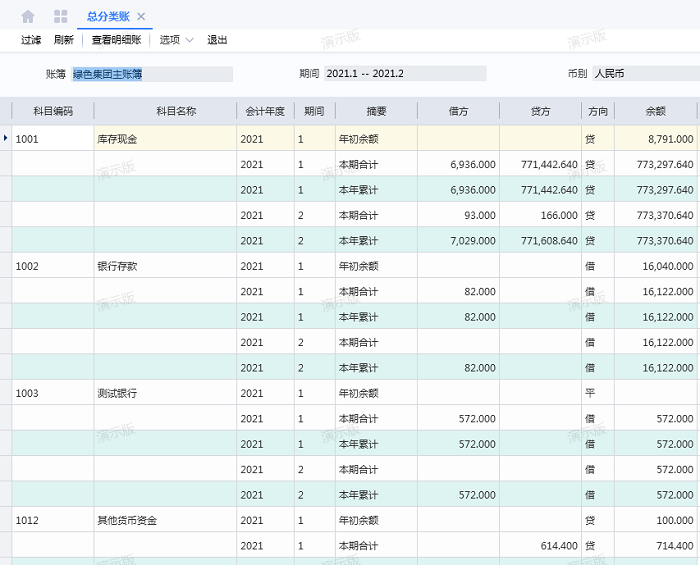Expand the 选项 dropdown menu
Screen dimensions: 700x565
[x=176, y=40]
